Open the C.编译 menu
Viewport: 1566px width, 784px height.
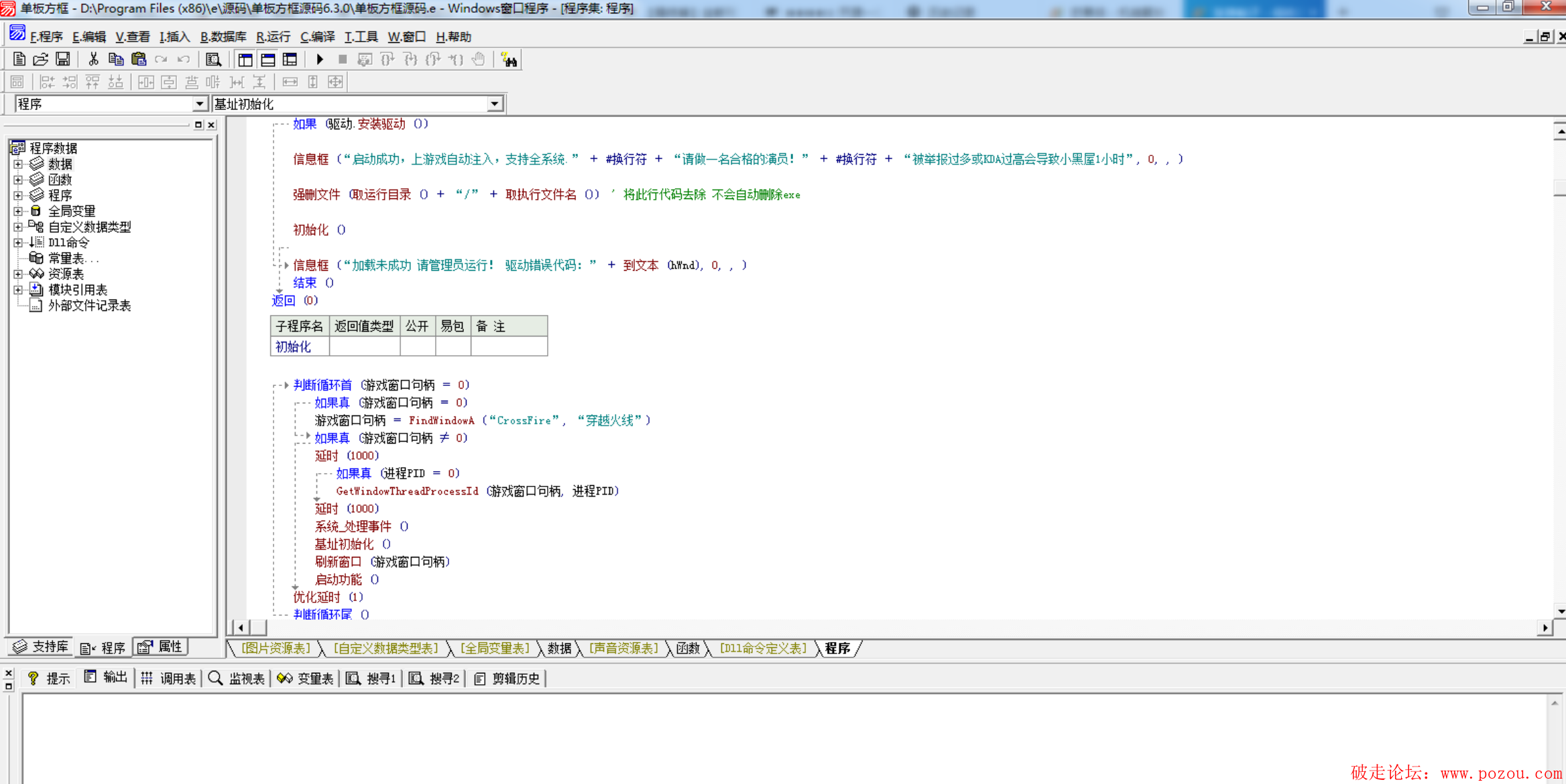pyautogui.click(x=317, y=37)
